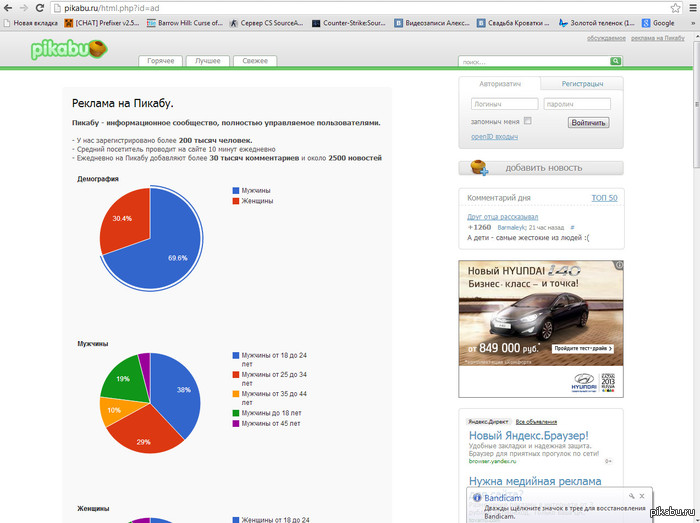This screenshot has height=523, width=700.
Task: Open the 'ТОП 50' link
Action: (604, 198)
